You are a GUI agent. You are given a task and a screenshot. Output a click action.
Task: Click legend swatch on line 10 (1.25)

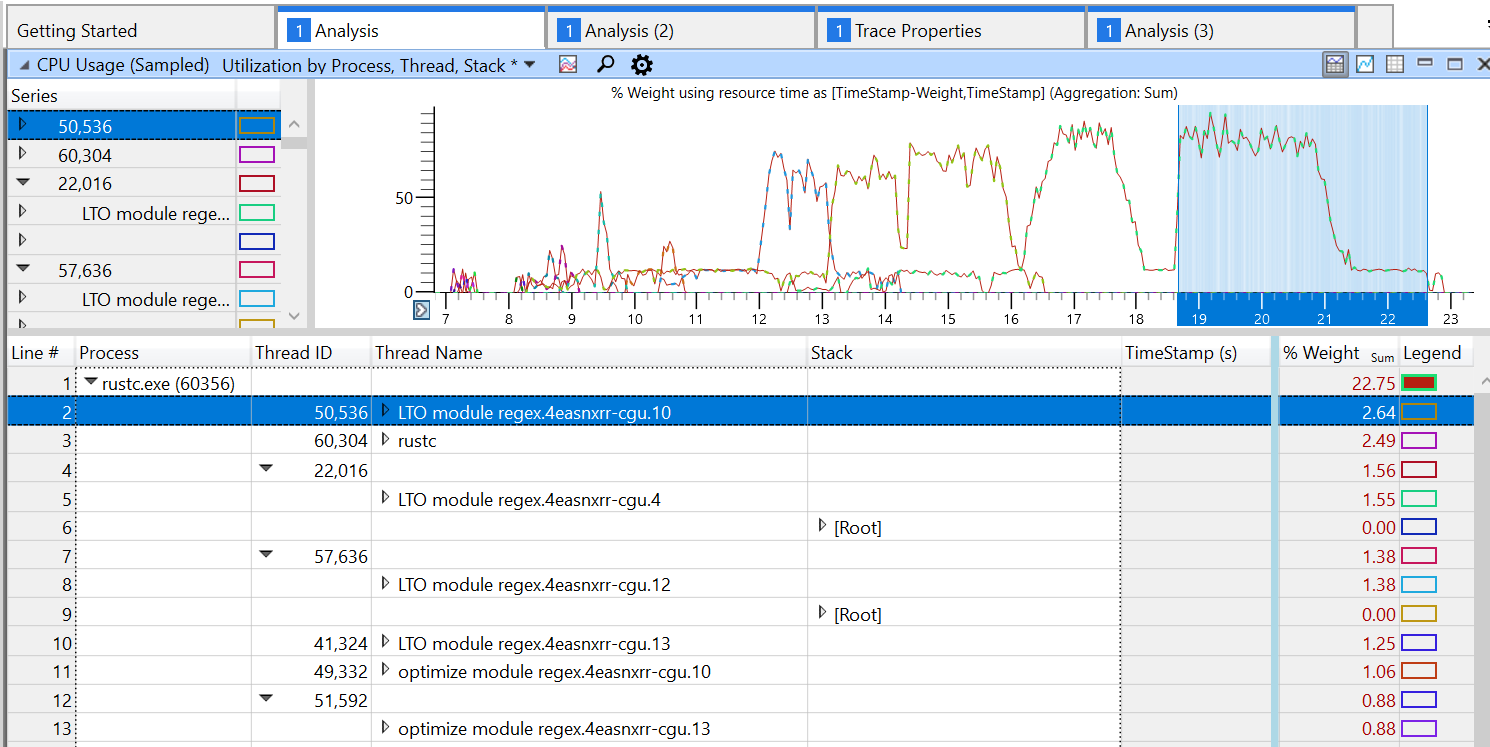(1419, 643)
